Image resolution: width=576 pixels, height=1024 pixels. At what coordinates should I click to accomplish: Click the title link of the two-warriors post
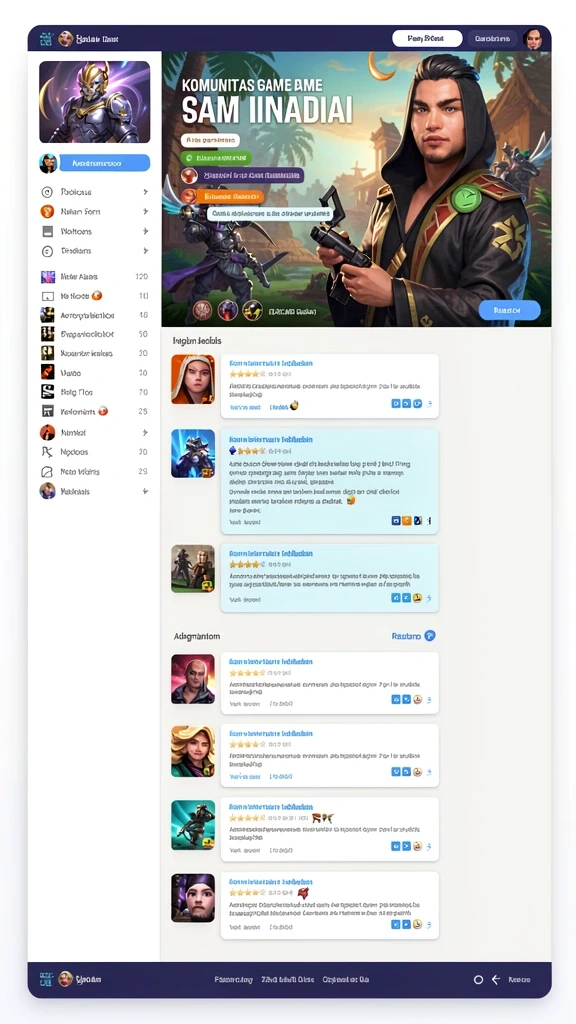click(x=271, y=553)
